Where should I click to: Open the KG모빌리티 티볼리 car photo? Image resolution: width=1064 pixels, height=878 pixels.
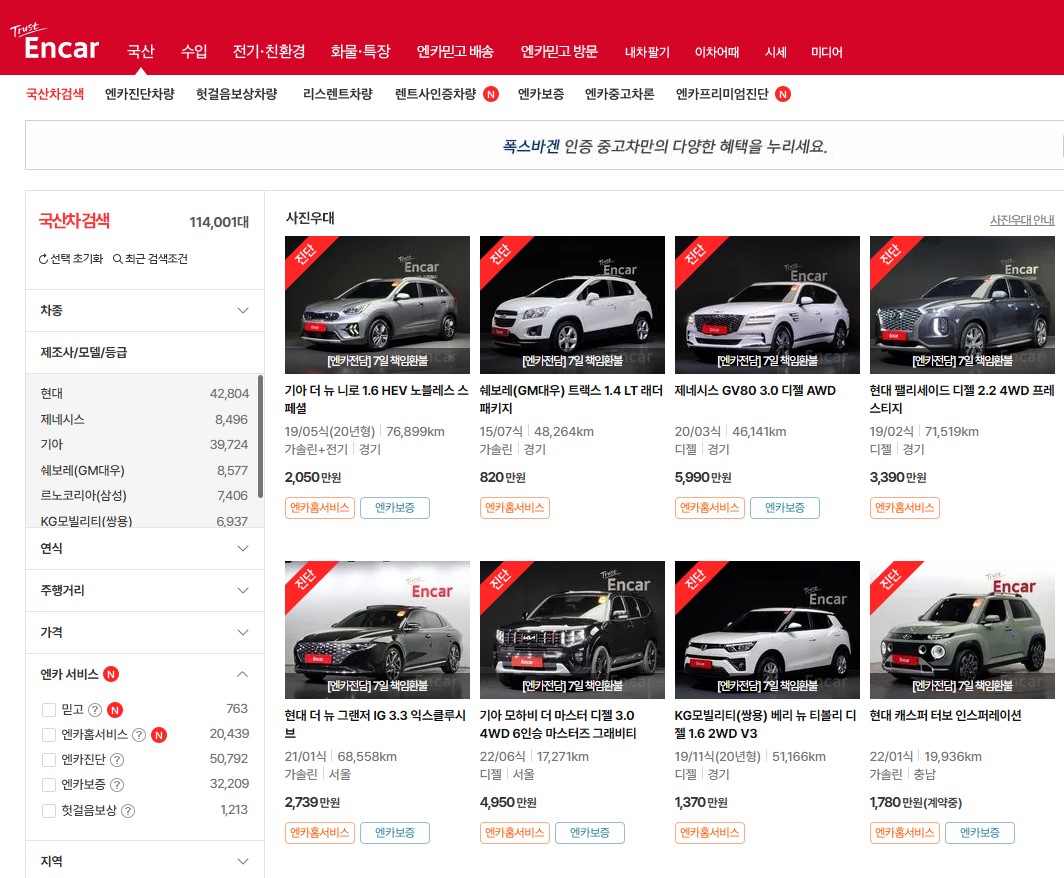pyautogui.click(x=767, y=630)
